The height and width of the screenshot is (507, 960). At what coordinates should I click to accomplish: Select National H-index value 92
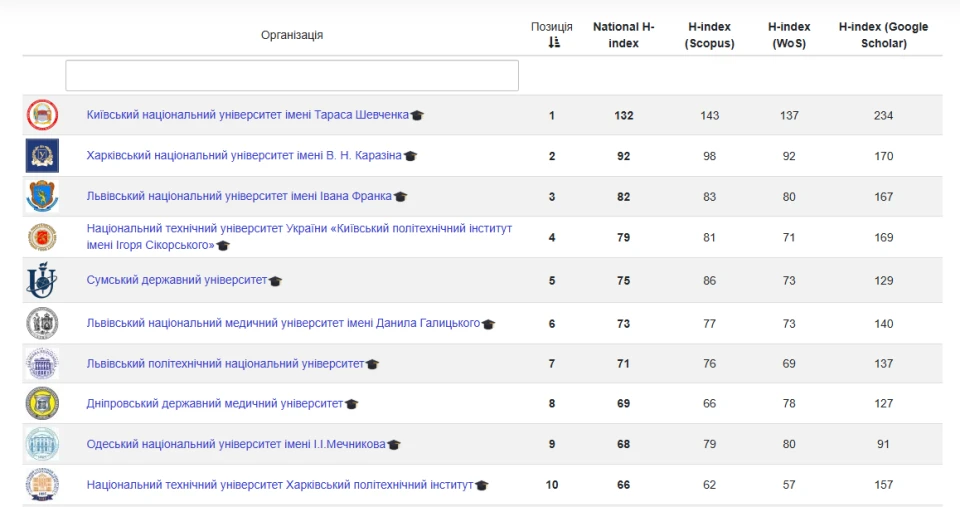pos(623,156)
